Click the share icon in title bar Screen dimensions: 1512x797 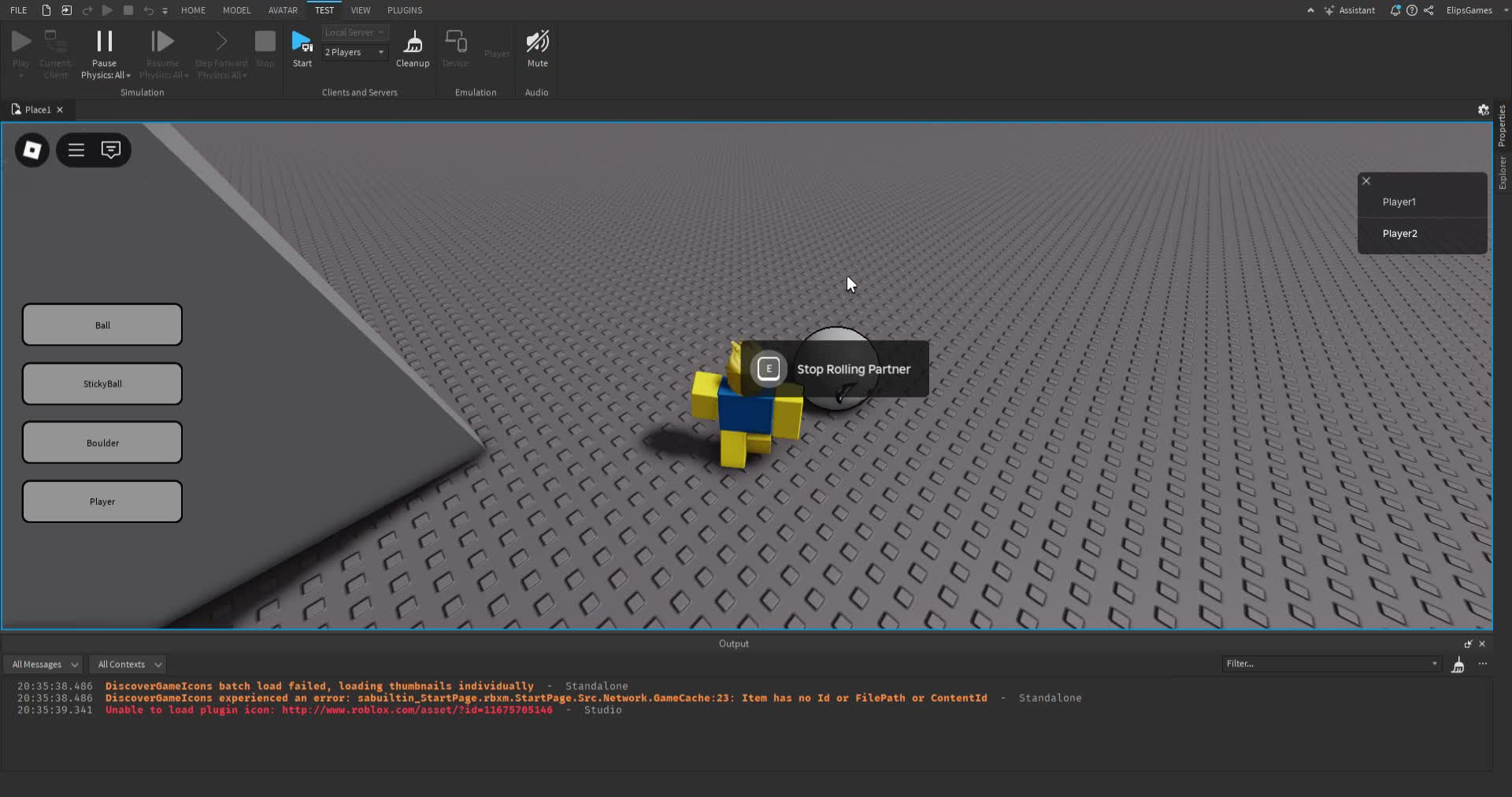(x=1429, y=10)
